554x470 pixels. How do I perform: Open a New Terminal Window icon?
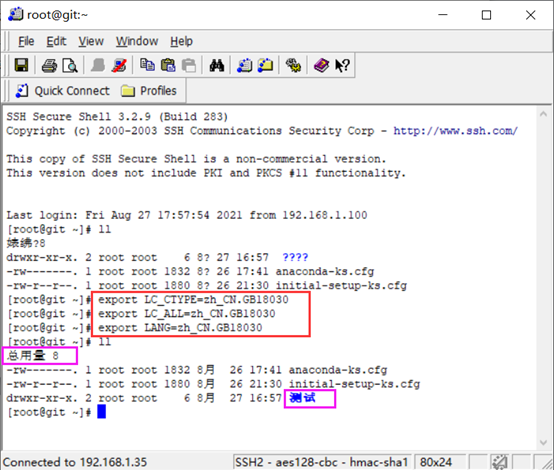244,65
